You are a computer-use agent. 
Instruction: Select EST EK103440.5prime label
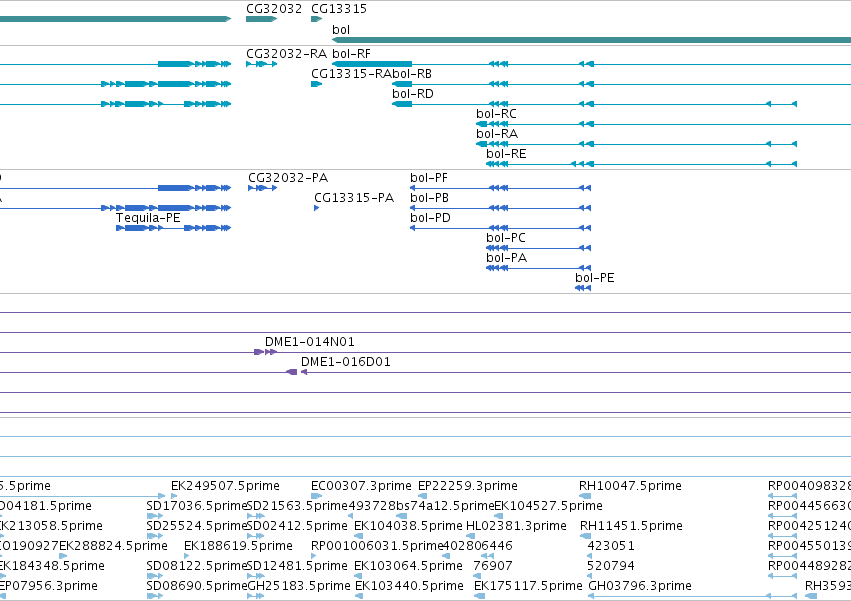pyautogui.click(x=409, y=586)
